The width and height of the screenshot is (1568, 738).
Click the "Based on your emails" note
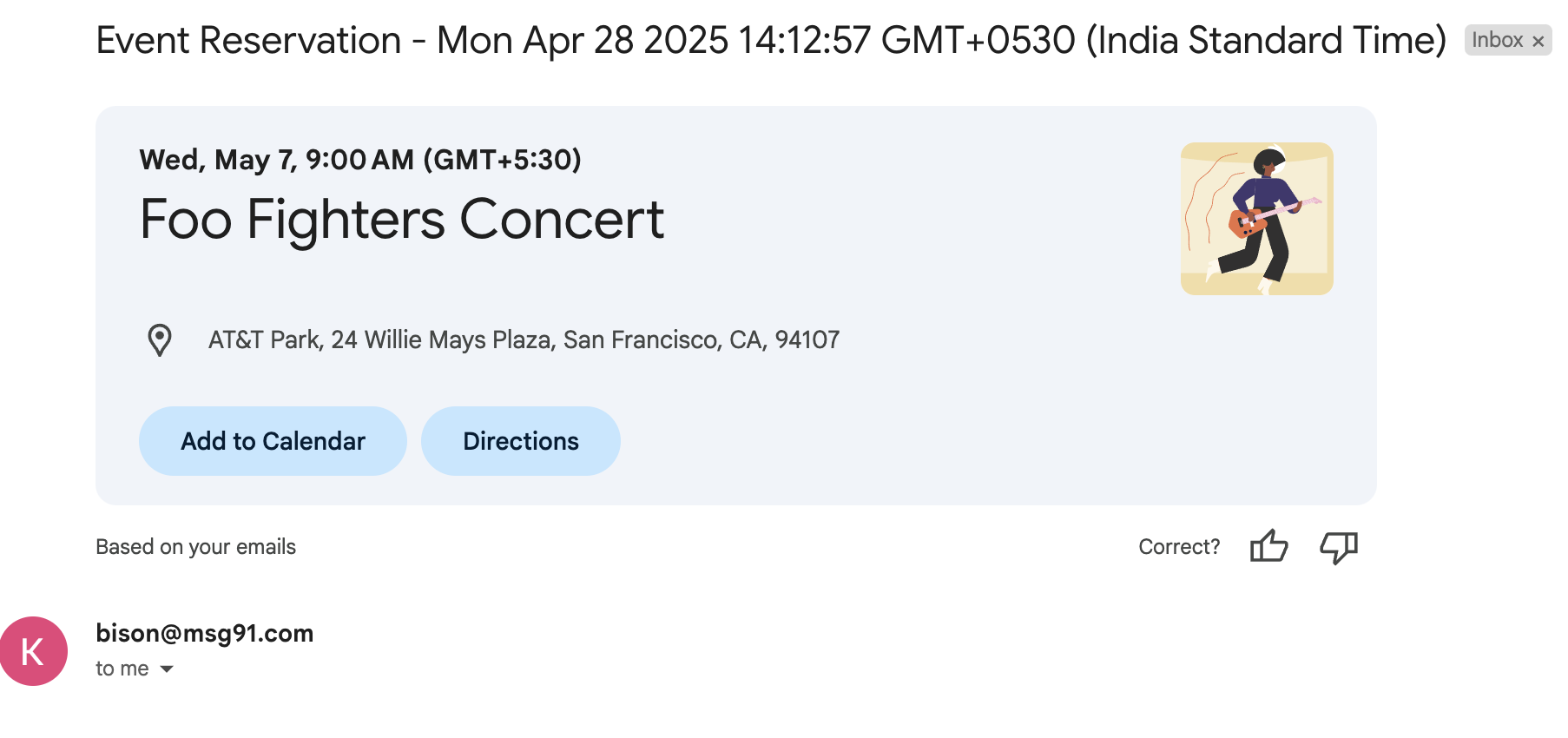[x=195, y=547]
